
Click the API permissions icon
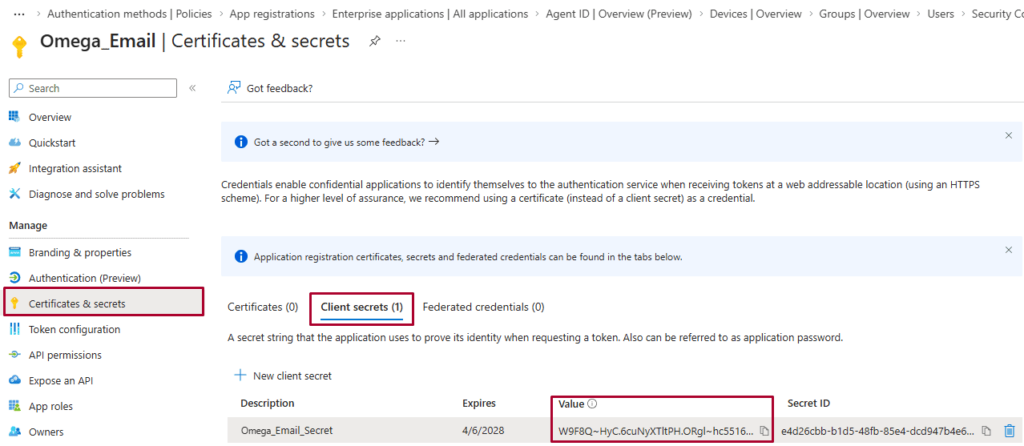tap(14, 355)
